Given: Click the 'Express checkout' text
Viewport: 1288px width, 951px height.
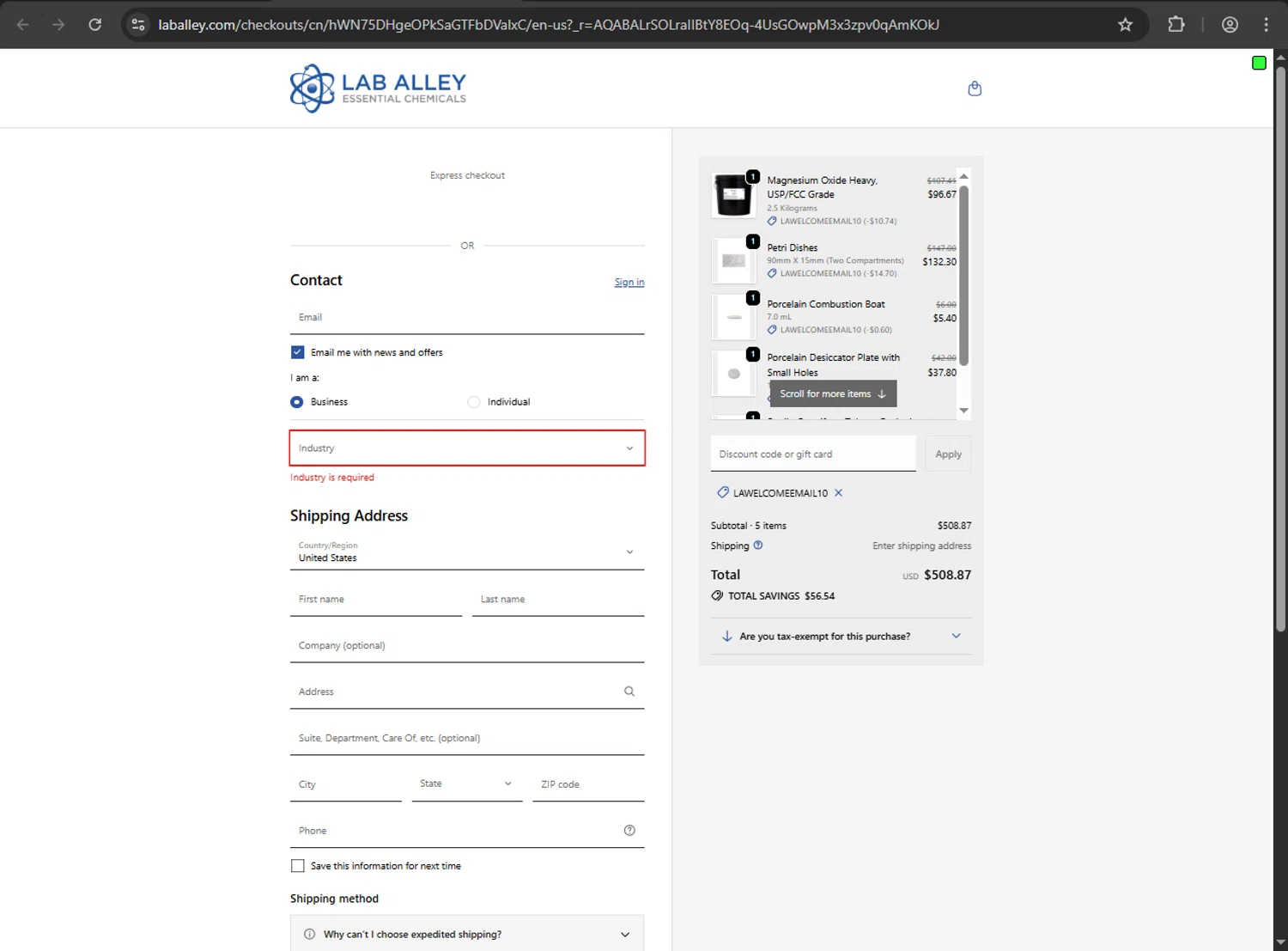Looking at the screenshot, I should click(467, 175).
